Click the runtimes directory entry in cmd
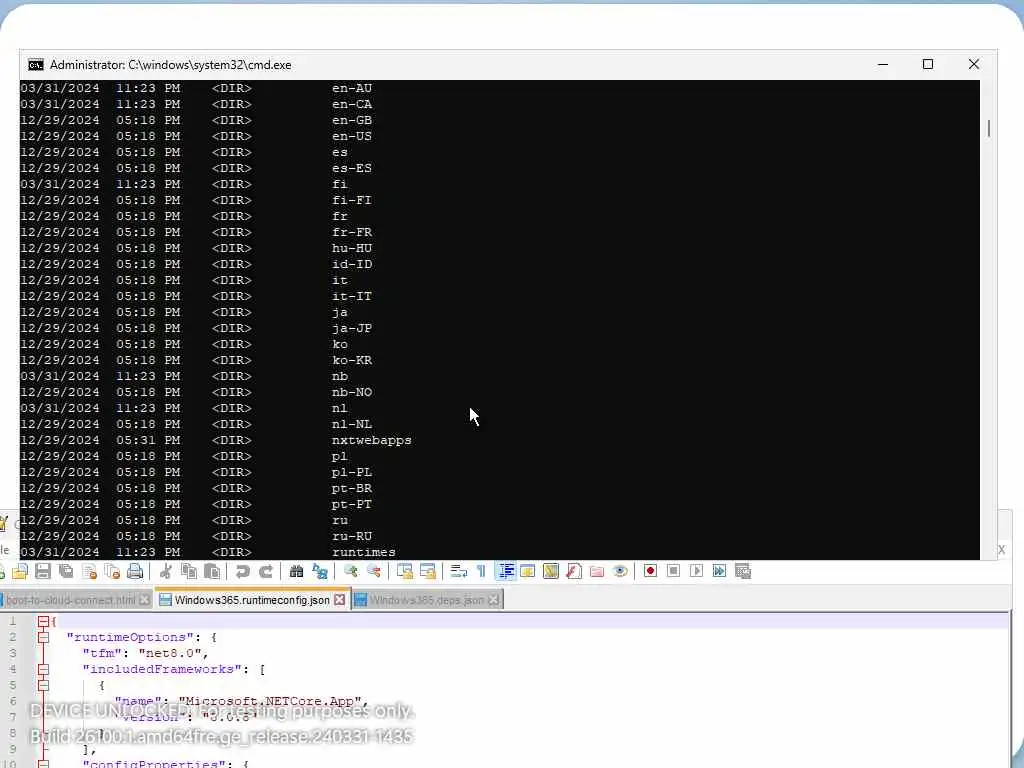This screenshot has height=768, width=1024. tap(364, 552)
